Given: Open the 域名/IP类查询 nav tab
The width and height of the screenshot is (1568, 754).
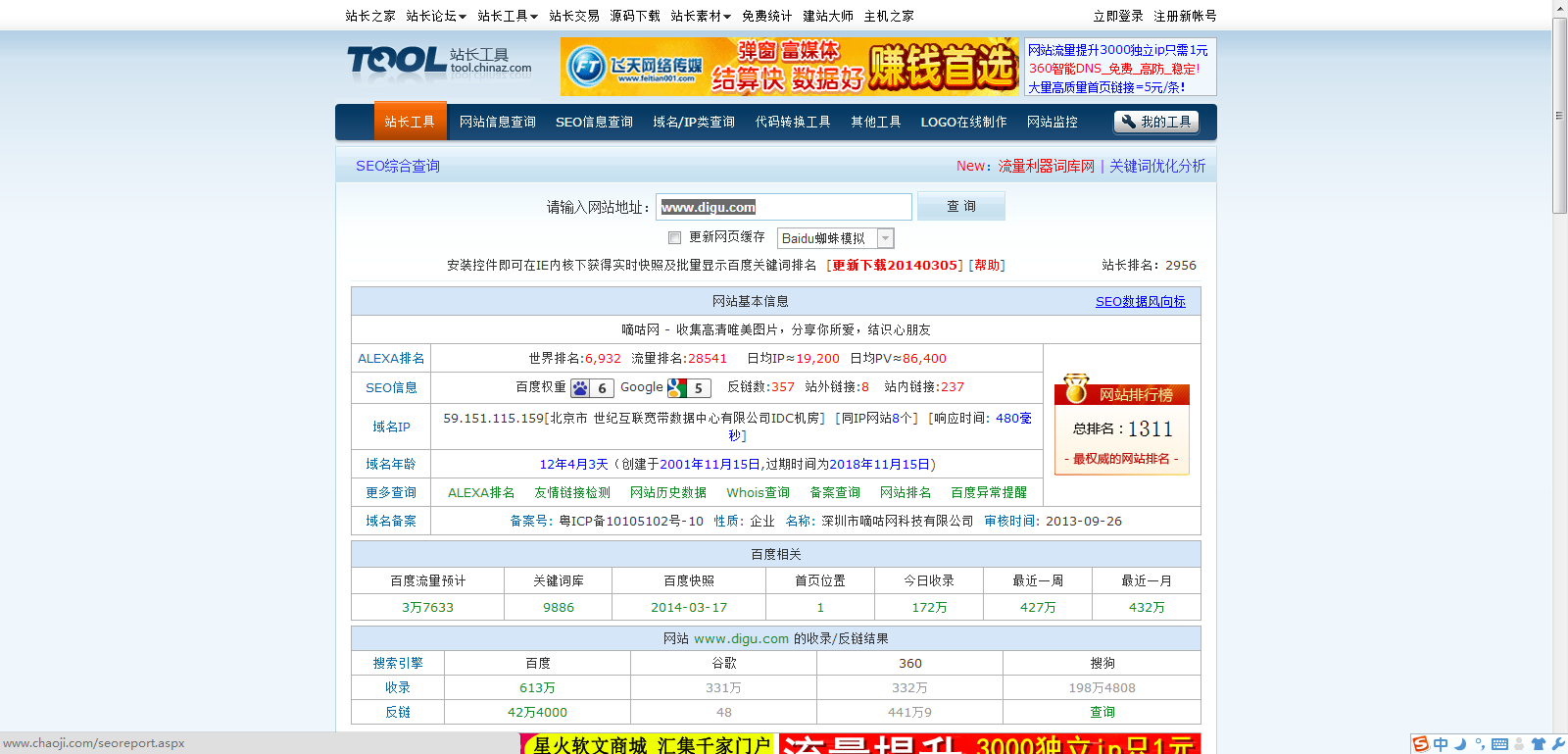Looking at the screenshot, I should [694, 123].
